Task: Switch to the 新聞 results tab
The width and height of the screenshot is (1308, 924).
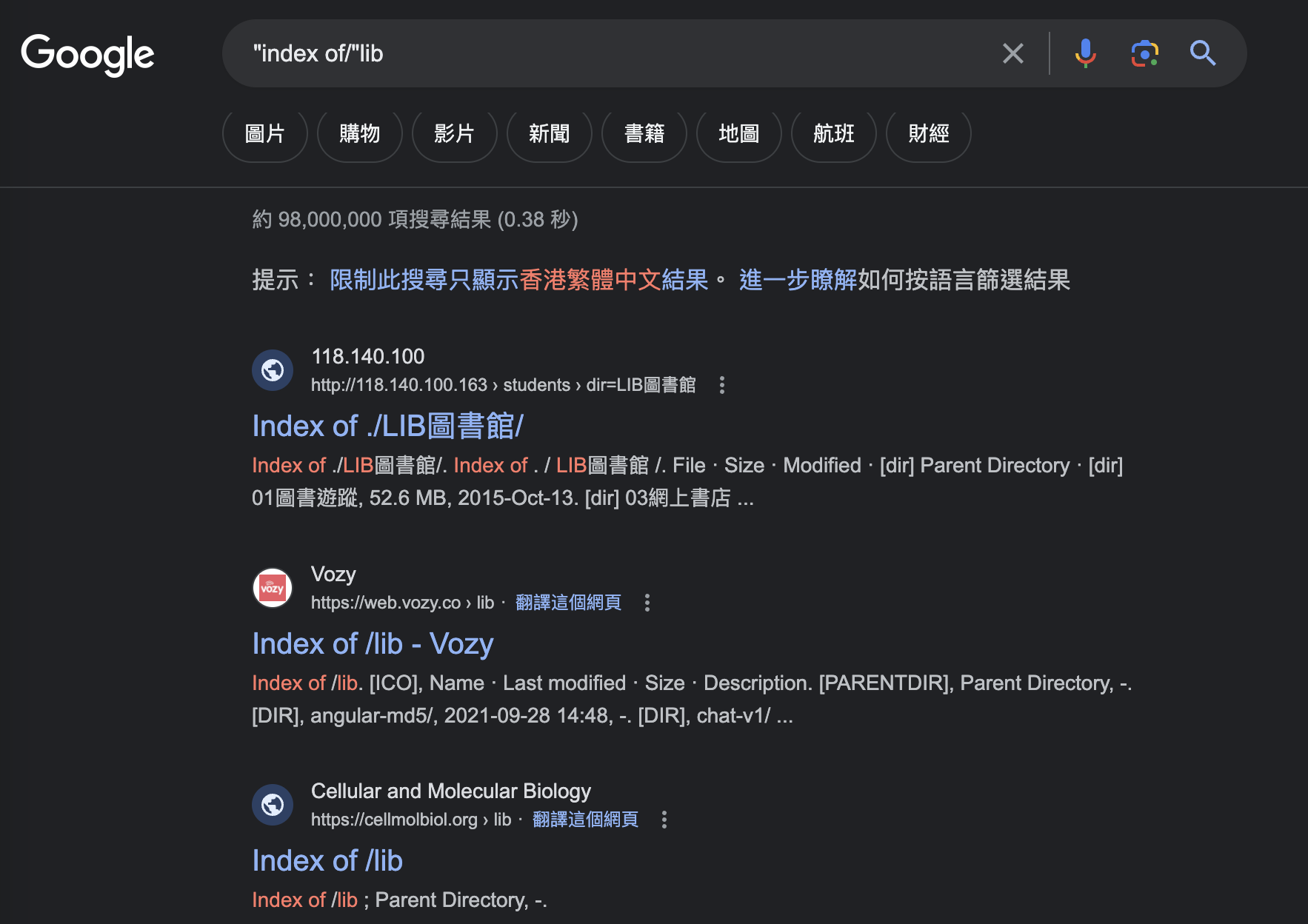Action: [549, 135]
